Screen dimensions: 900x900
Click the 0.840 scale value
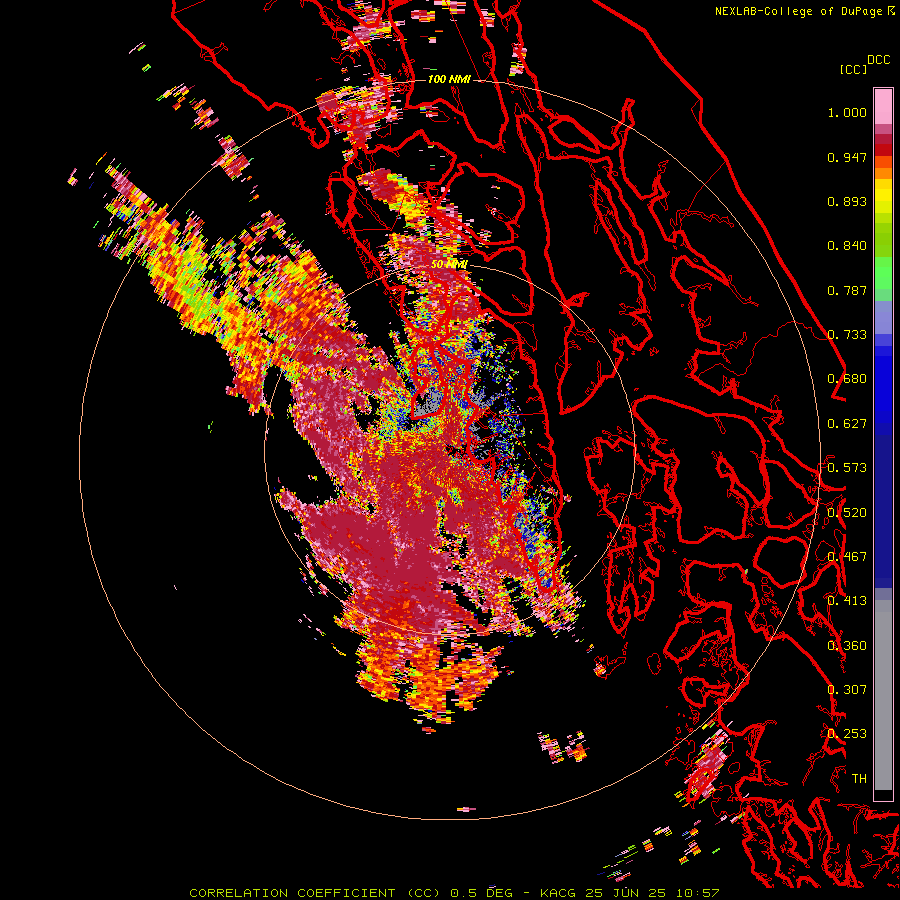[847, 246]
